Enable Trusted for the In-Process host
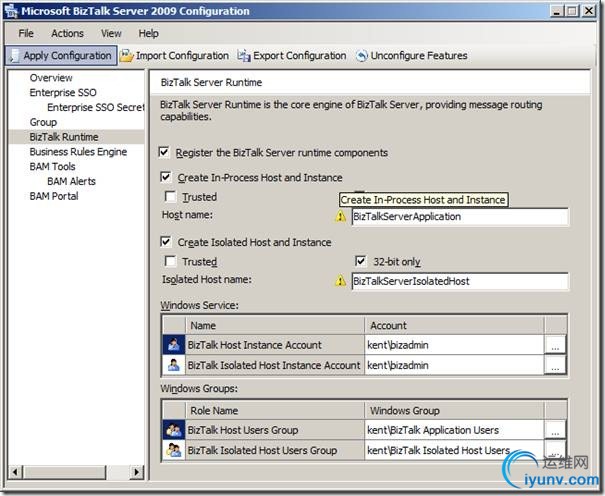Image resolution: width=605 pixels, height=496 pixels. coord(170,197)
